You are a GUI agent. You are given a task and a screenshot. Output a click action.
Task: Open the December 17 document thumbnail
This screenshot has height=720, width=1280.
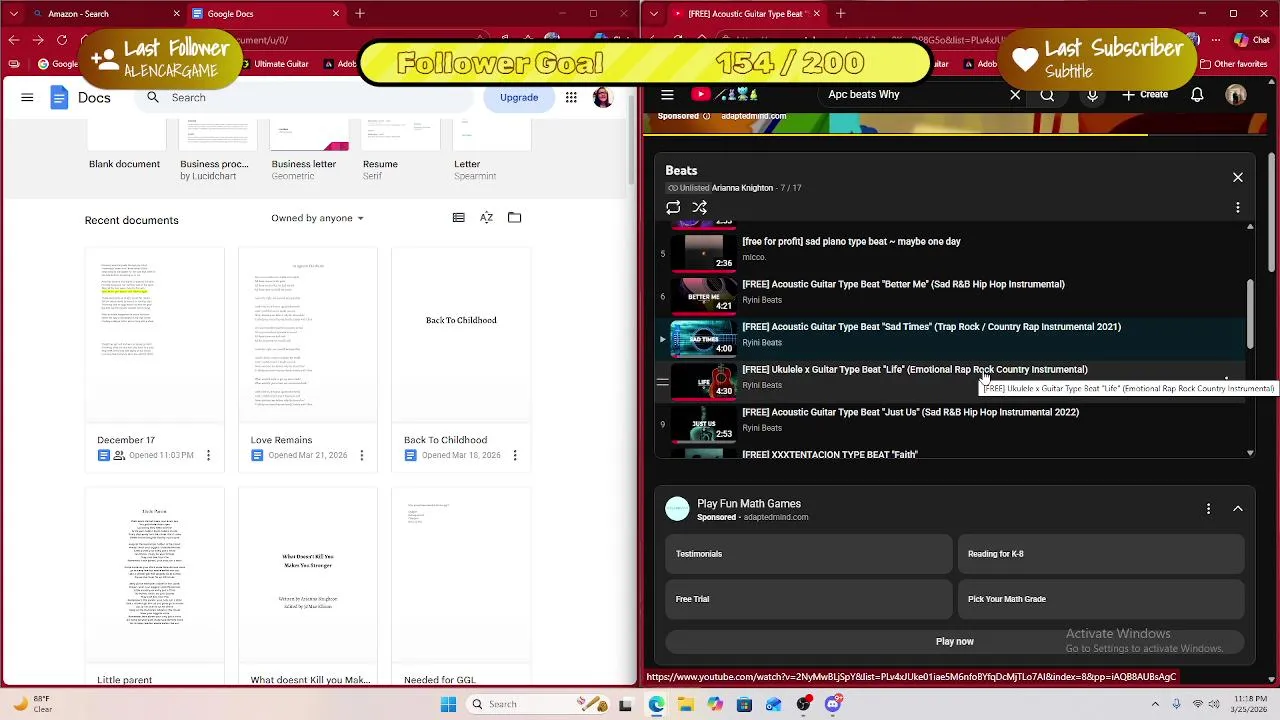(x=155, y=335)
